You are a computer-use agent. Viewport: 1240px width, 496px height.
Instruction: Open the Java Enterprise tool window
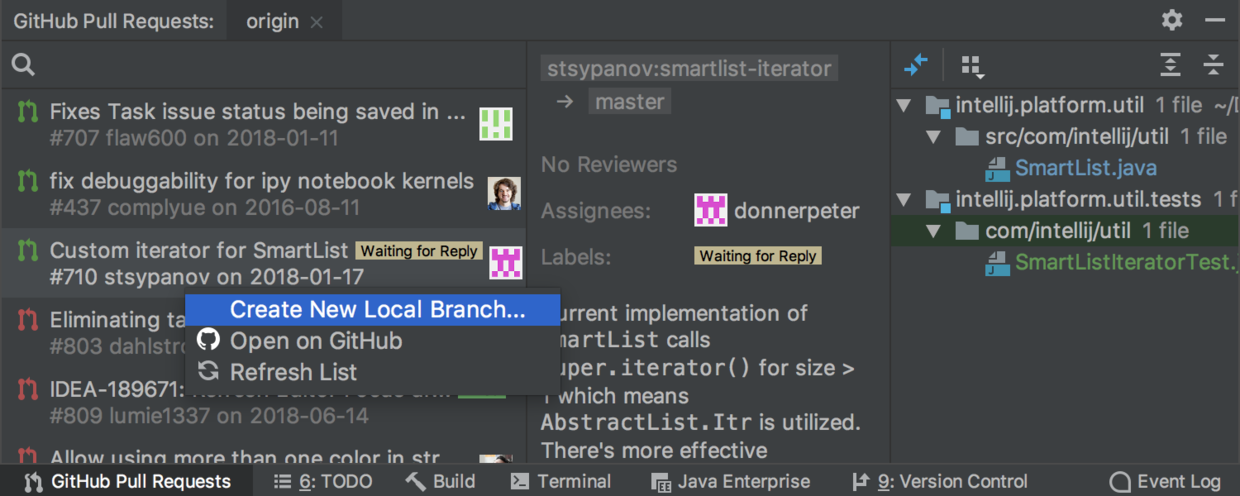(x=731, y=481)
